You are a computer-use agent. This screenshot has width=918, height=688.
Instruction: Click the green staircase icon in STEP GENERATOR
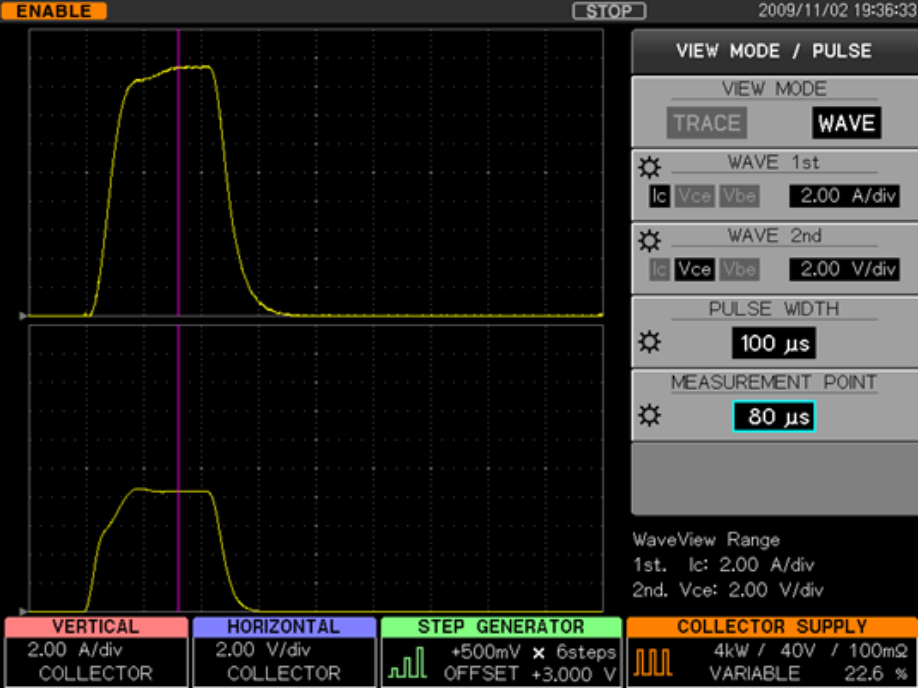coord(406,663)
